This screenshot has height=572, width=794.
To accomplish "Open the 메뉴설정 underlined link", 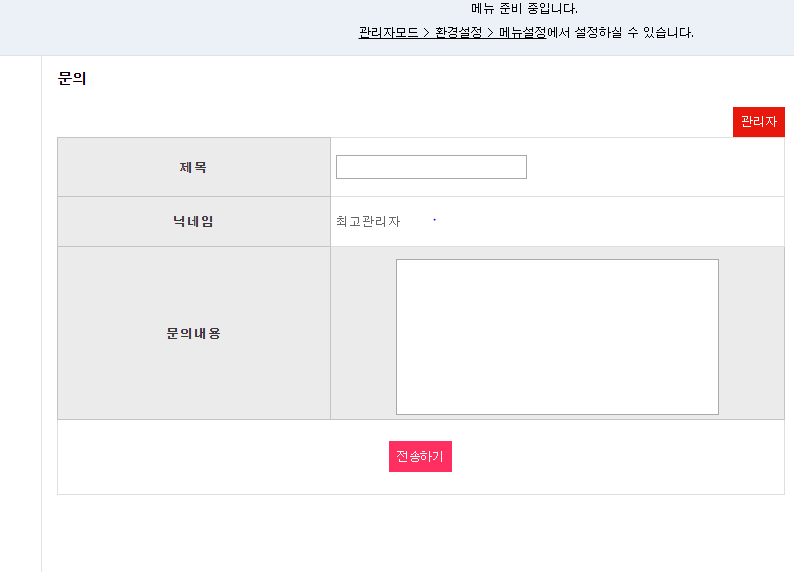I will (523, 33).
